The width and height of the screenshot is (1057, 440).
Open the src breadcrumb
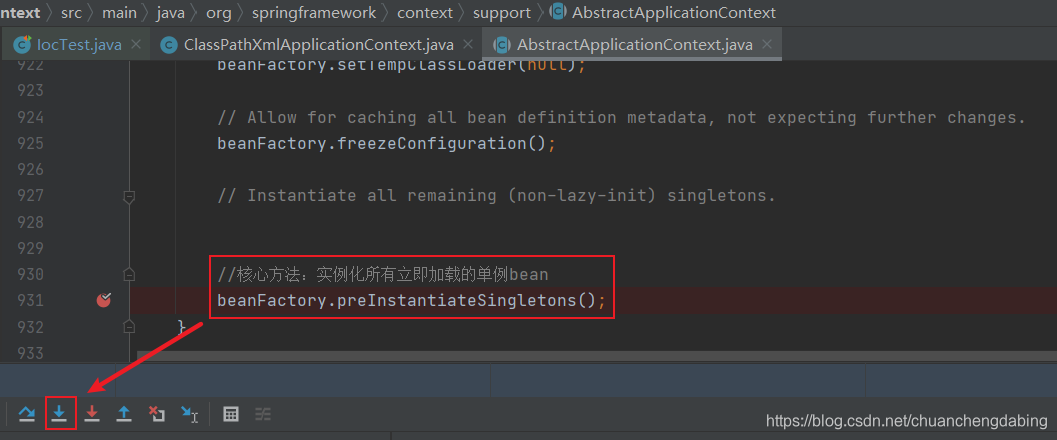pyautogui.click(x=71, y=13)
